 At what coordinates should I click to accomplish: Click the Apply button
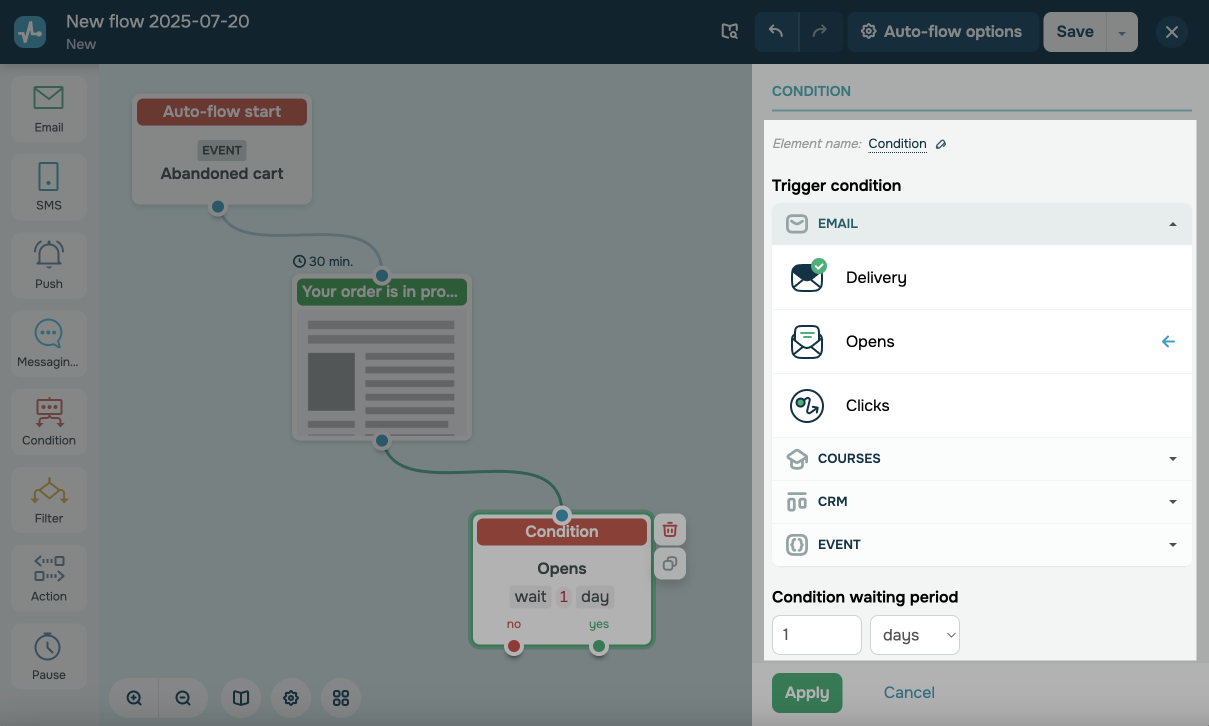click(x=807, y=693)
